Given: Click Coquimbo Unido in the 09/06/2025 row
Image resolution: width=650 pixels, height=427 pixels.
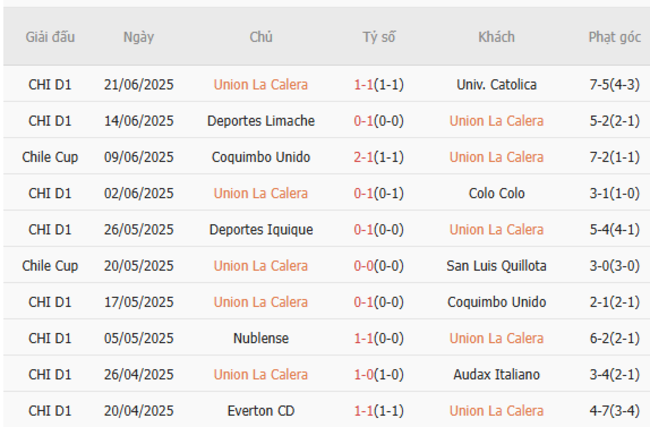Looking at the screenshot, I should [261, 157].
